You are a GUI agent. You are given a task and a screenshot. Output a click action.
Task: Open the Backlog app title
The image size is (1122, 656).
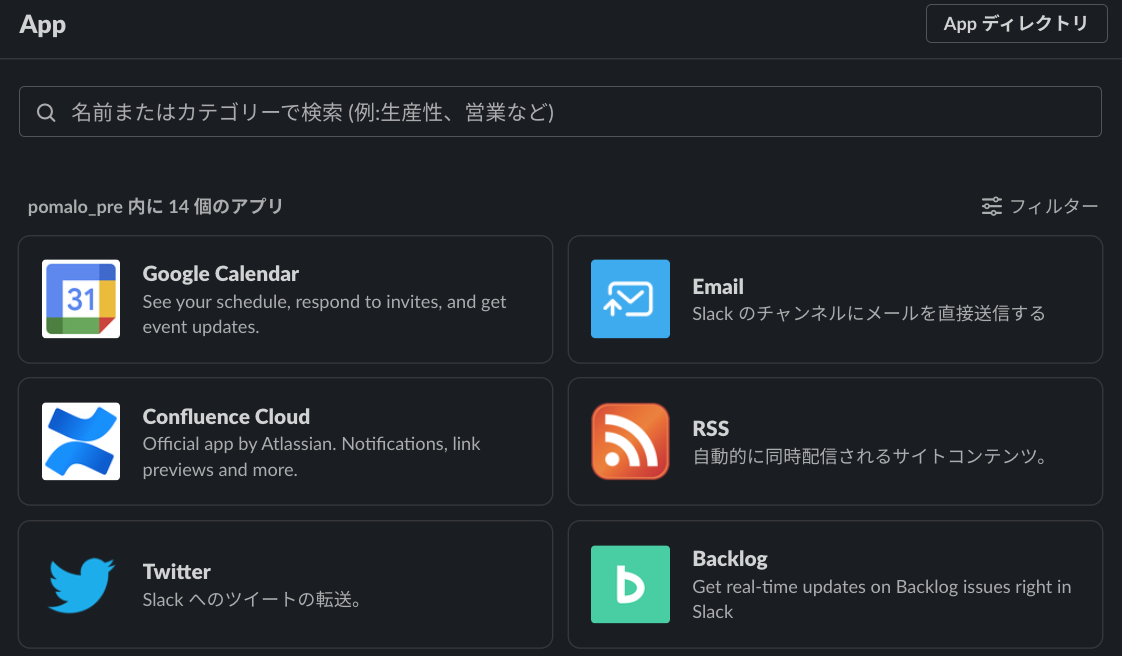(730, 559)
